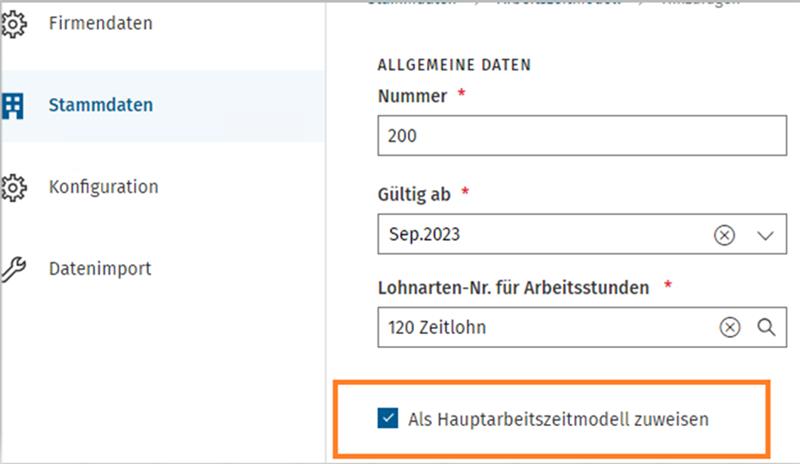Screen dimensions: 800x464
Task: Clear the Gültig ab date value
Action: click(x=724, y=235)
